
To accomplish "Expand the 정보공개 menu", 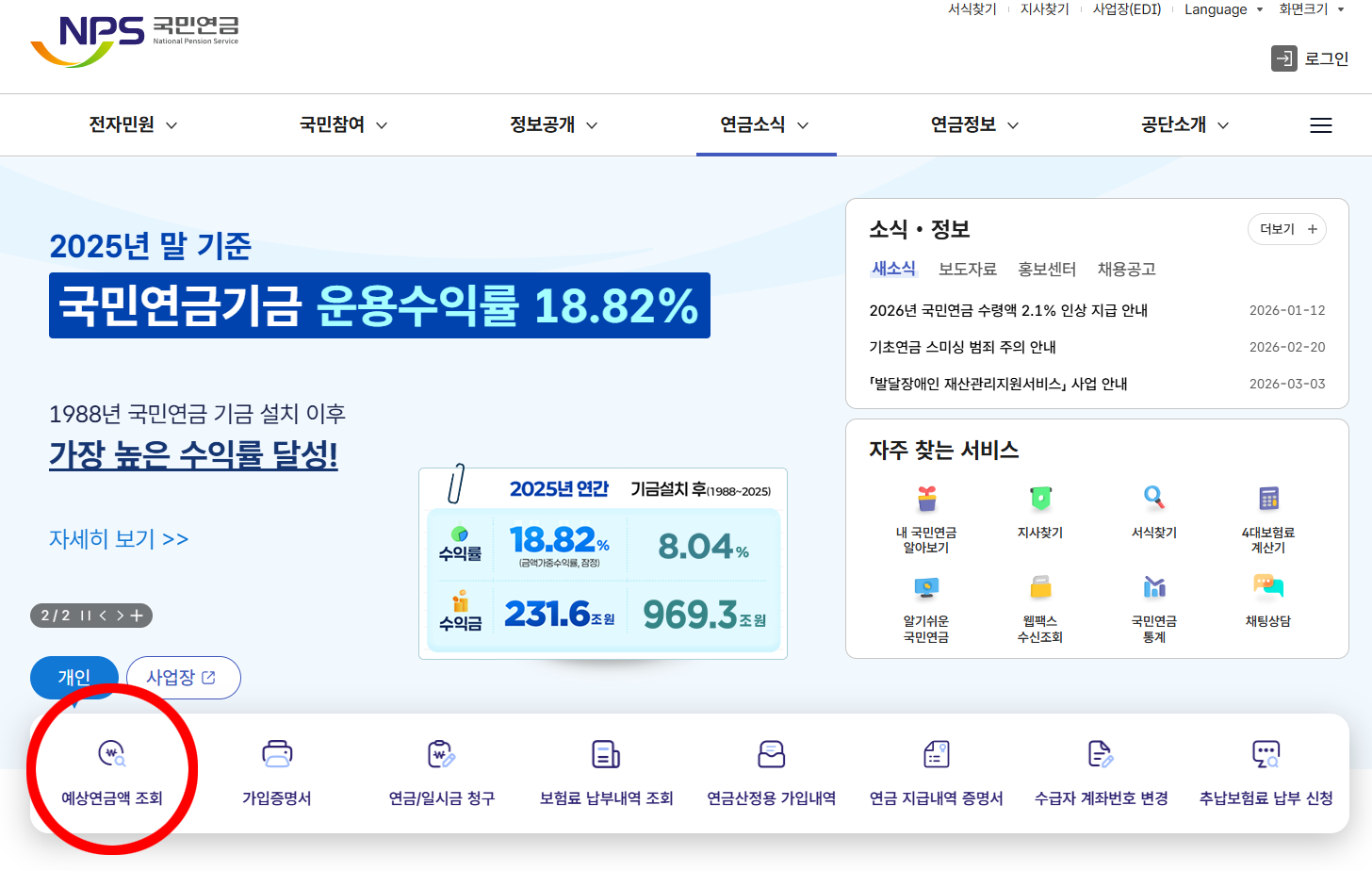I will pyautogui.click(x=554, y=124).
